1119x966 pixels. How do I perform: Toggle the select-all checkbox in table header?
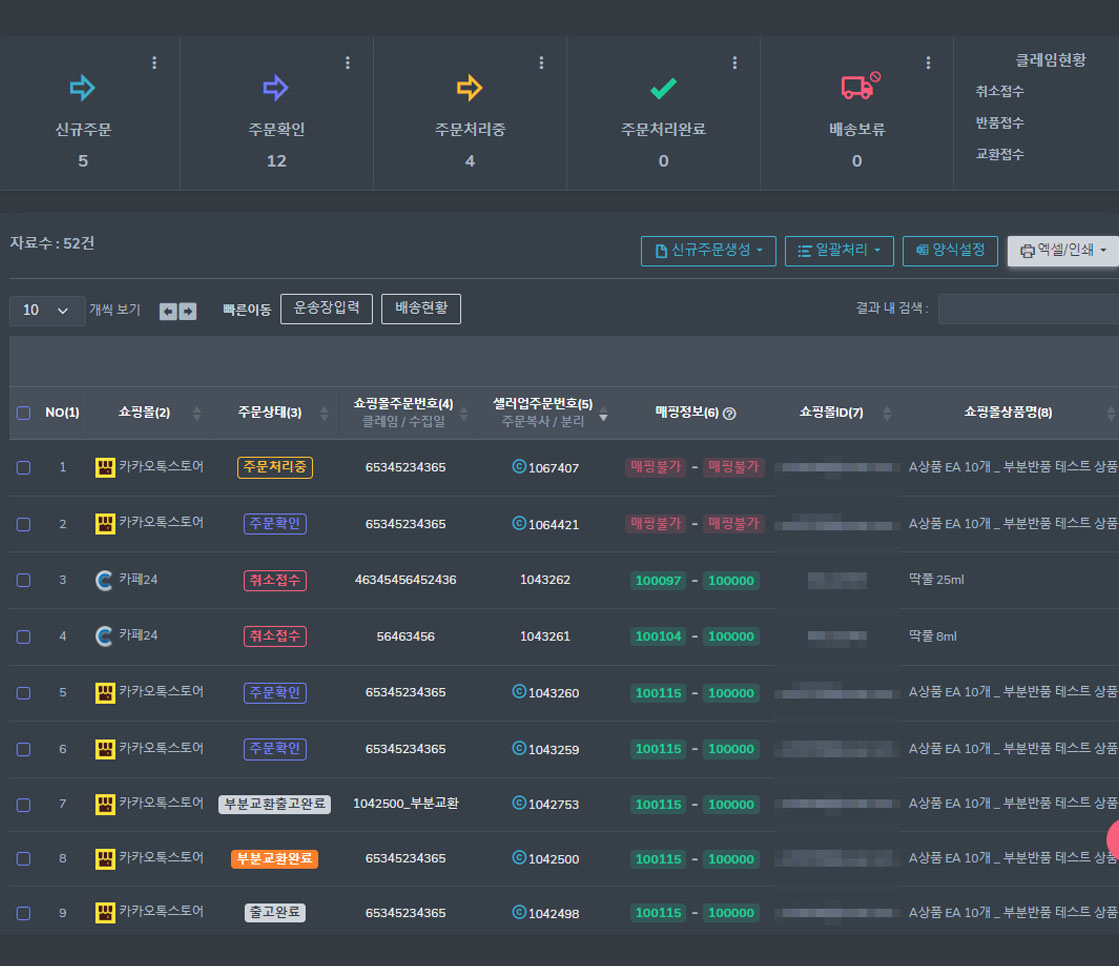pyautogui.click(x=24, y=413)
